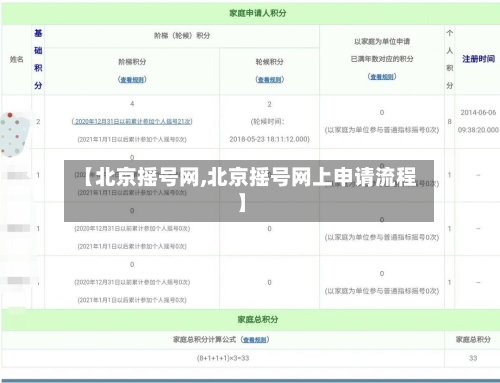This screenshot has width=500, height=383.
Task: Click the 家庭申请人积分 section title
Action: click(258, 13)
